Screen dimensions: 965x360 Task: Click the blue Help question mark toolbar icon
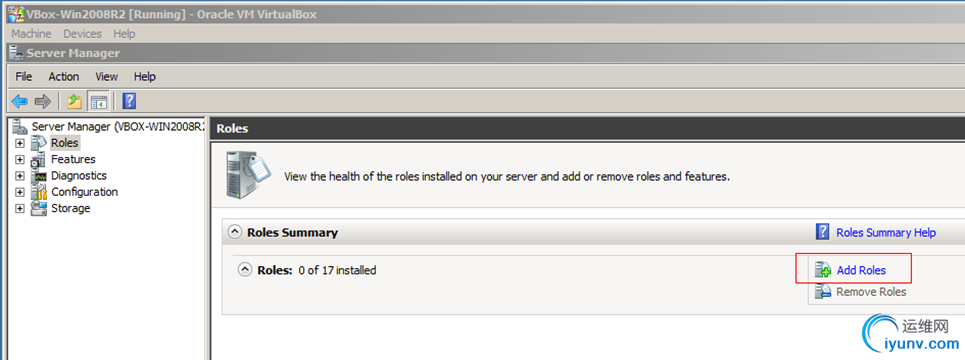coord(129,101)
